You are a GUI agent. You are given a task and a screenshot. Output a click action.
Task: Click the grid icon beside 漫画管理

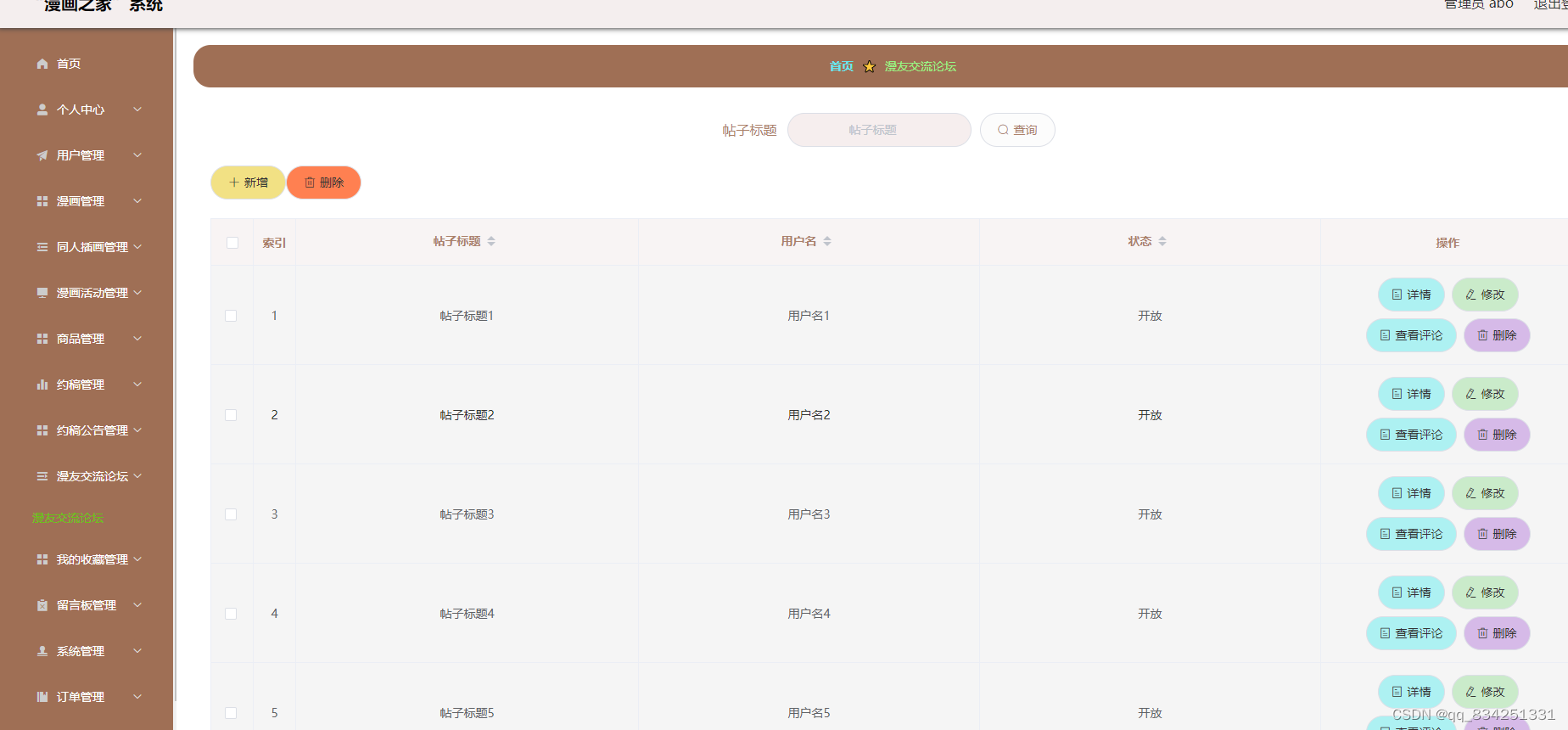click(42, 201)
